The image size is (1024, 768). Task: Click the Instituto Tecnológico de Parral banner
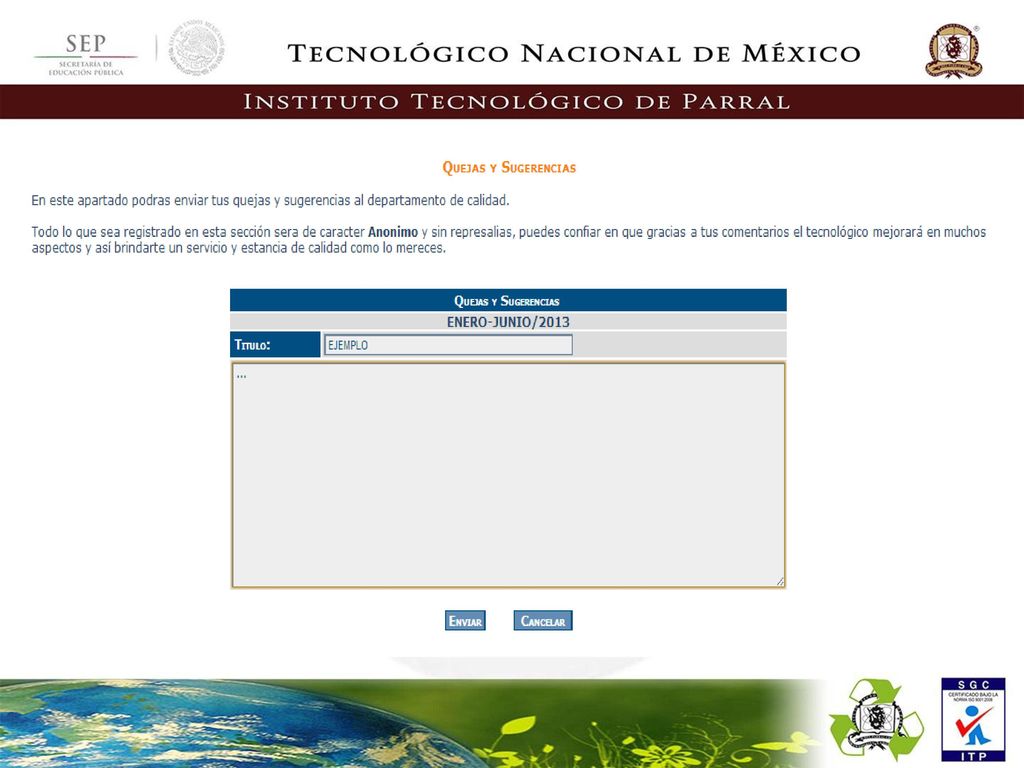tap(512, 101)
